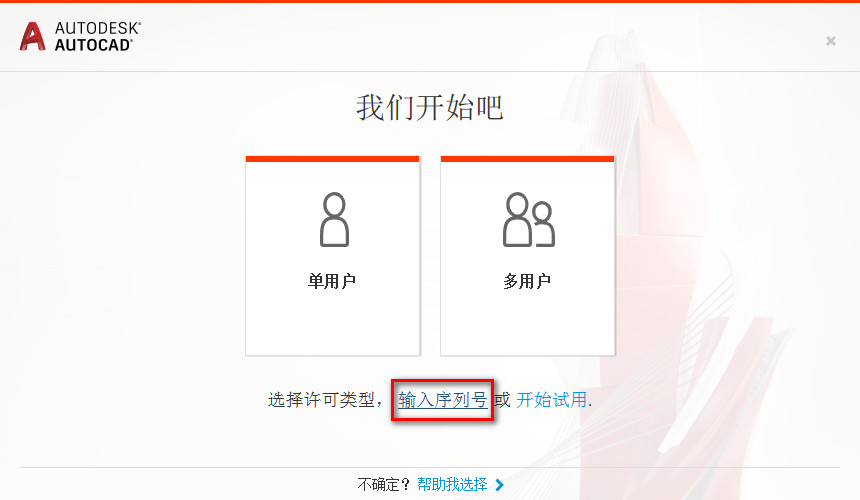Click the single-person silhouette icon

point(334,219)
